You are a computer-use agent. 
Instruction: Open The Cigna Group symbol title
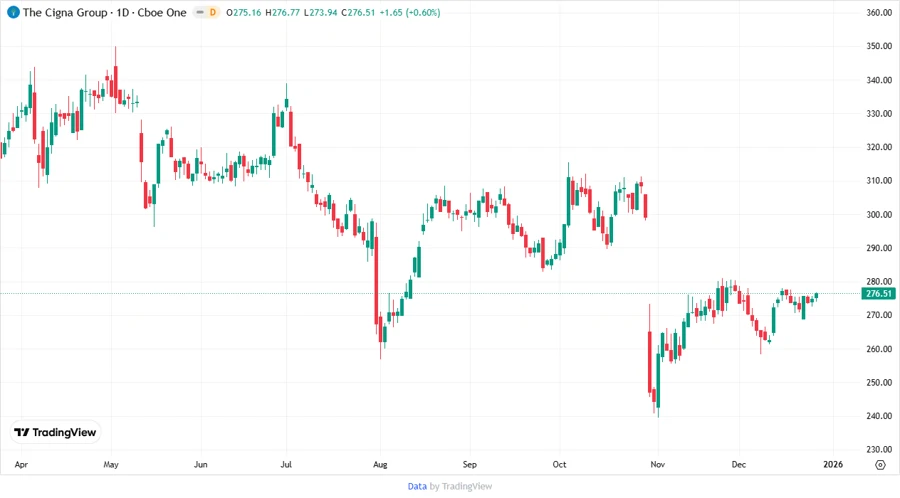65,12
